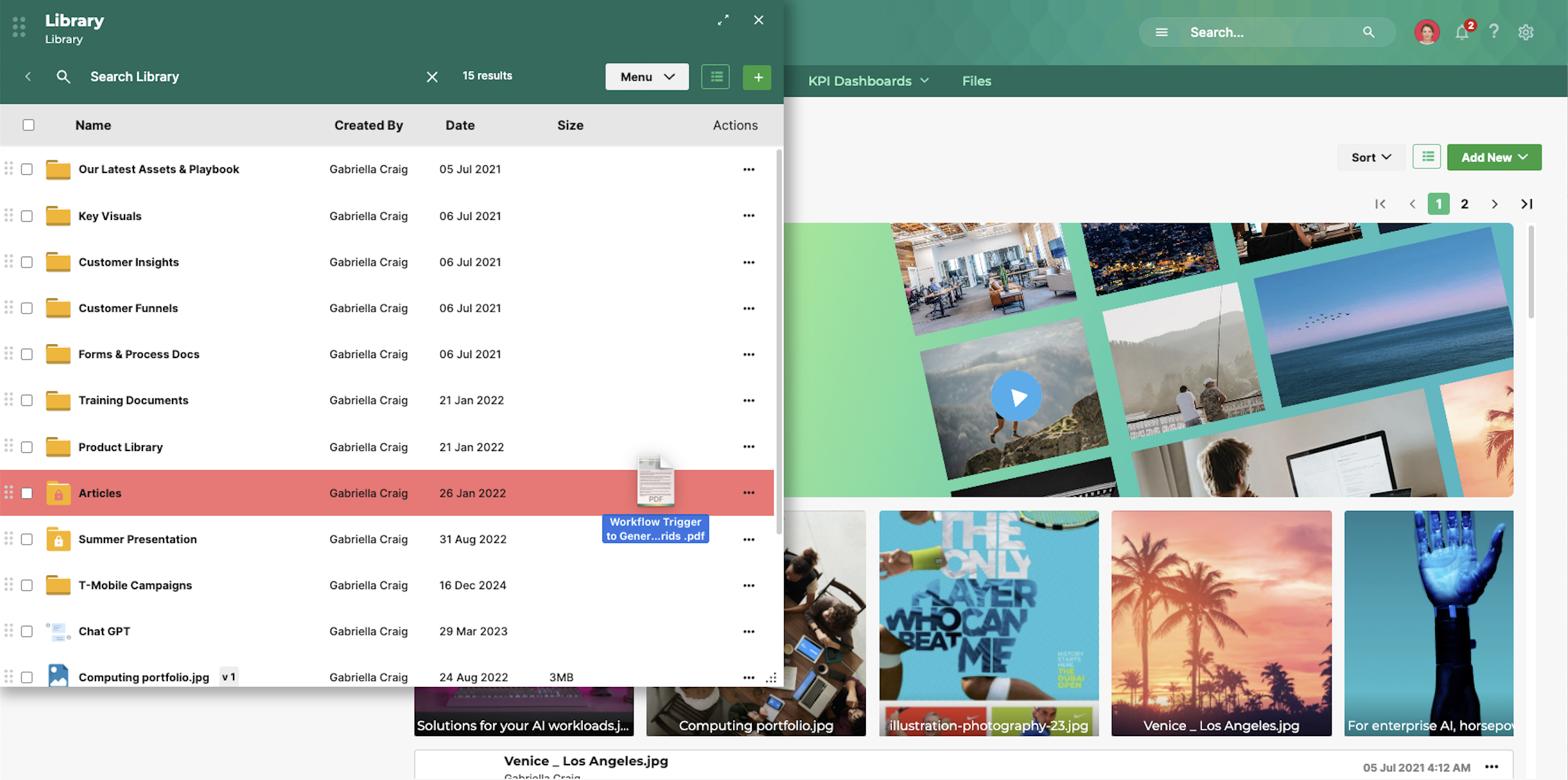Expand the Library panel to fullscreen

tap(723, 20)
